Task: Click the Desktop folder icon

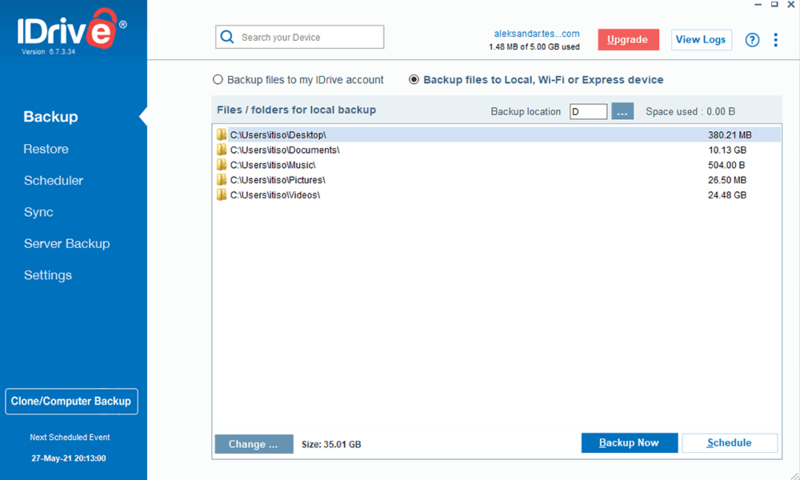Action: (221, 135)
